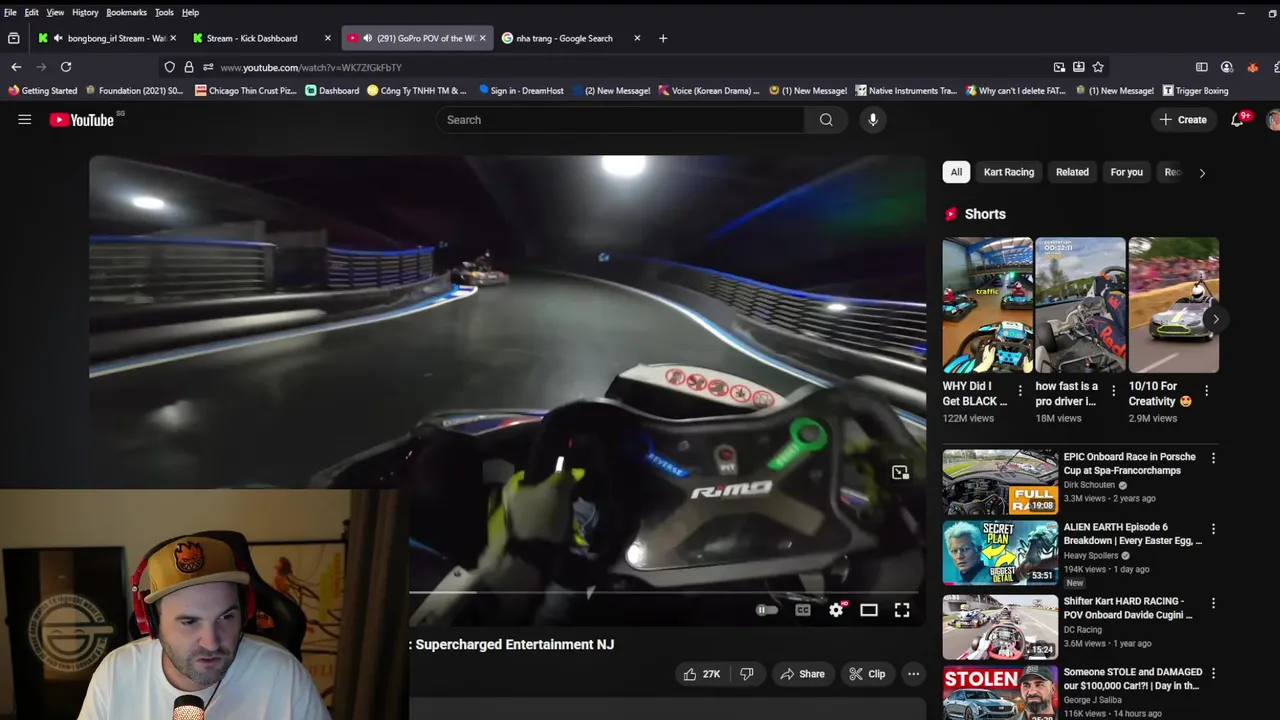This screenshot has height=720, width=1280.
Task: Go back to previous browser page
Action: [x=16, y=67]
